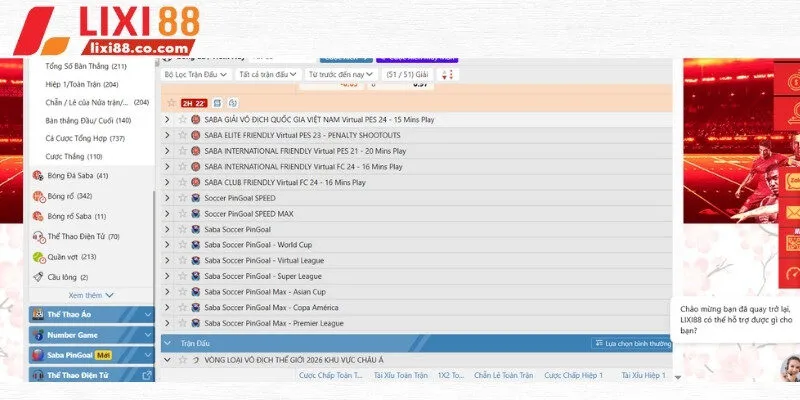Select the Bóng rổ basketball icon

[x=38, y=196]
